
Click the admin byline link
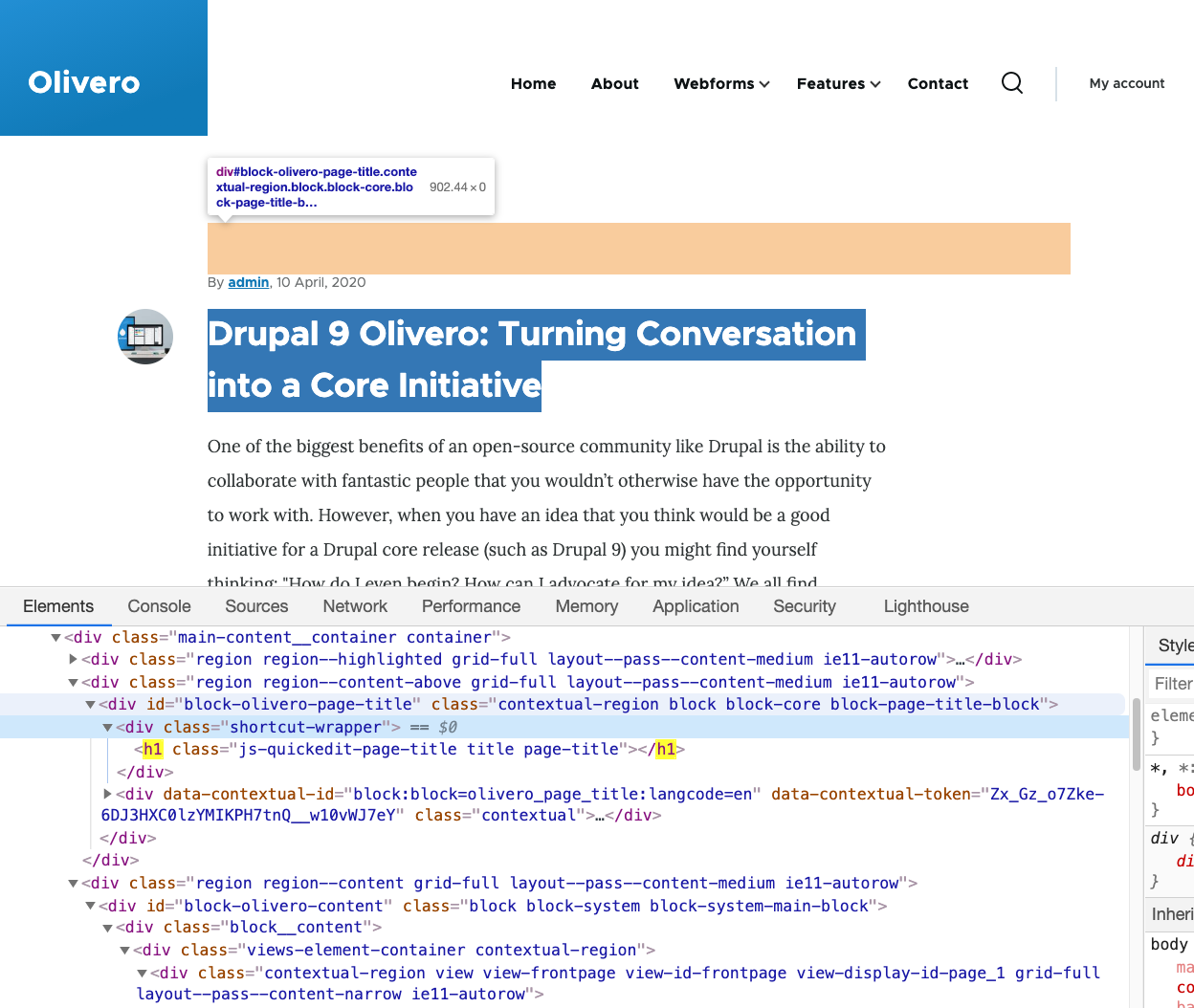[x=247, y=282]
